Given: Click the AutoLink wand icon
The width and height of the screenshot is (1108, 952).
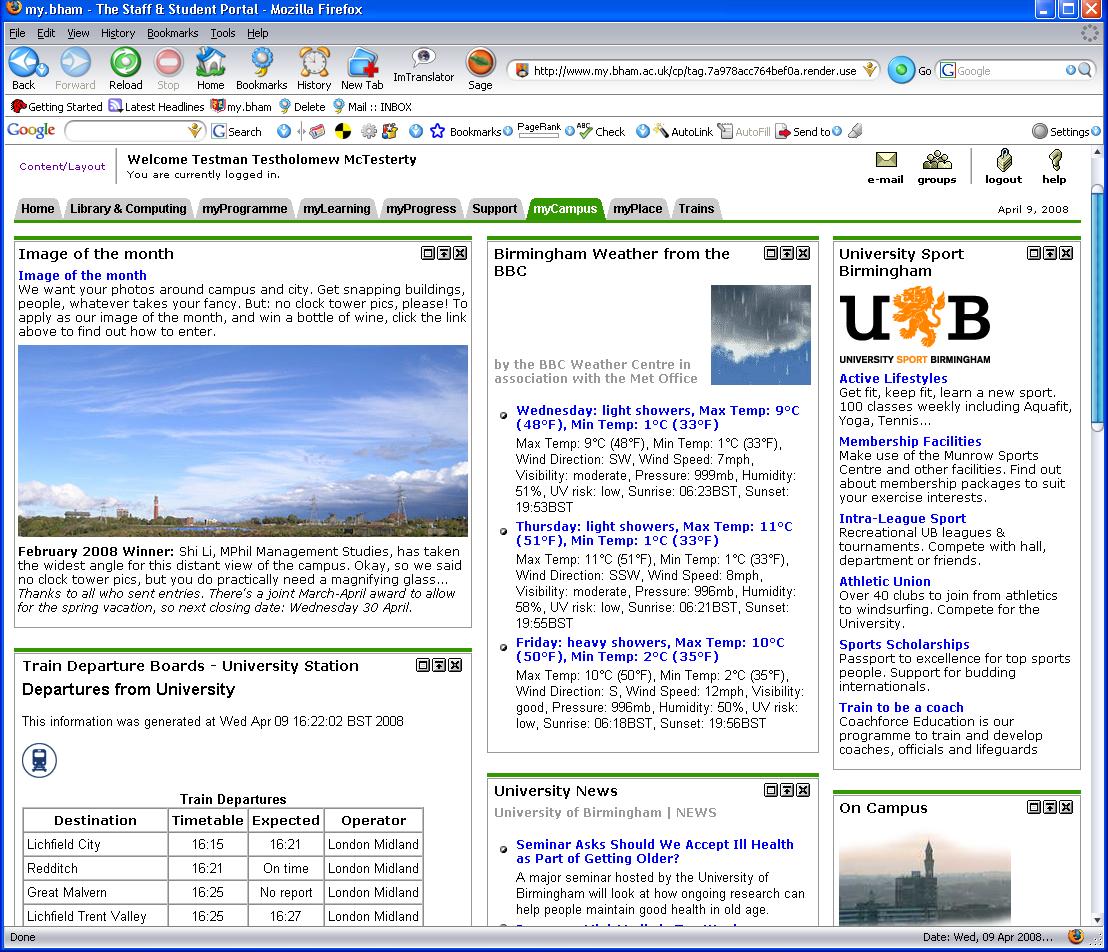Looking at the screenshot, I should tap(661, 131).
